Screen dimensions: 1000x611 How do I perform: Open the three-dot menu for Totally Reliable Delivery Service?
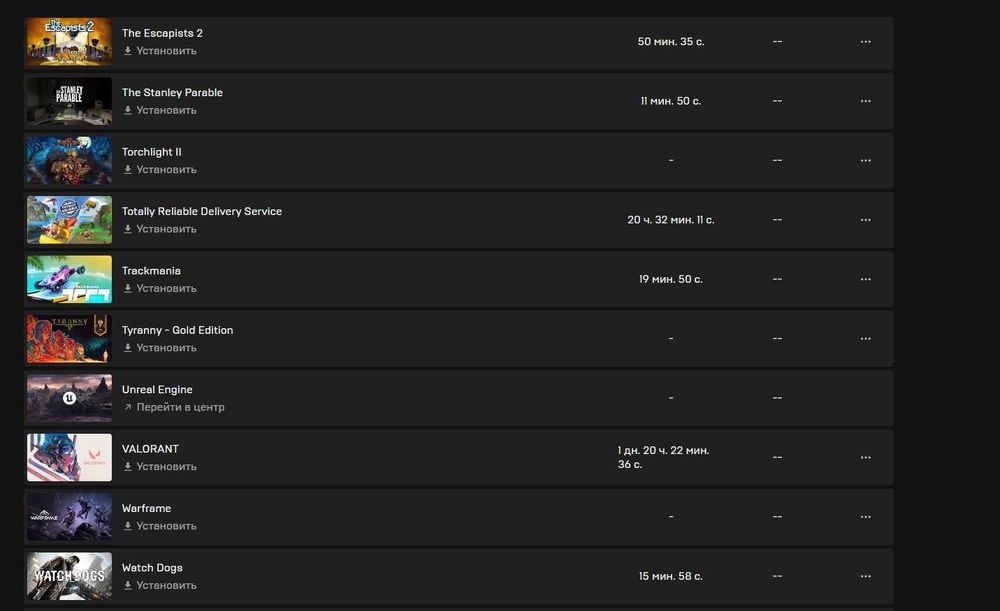pos(865,220)
